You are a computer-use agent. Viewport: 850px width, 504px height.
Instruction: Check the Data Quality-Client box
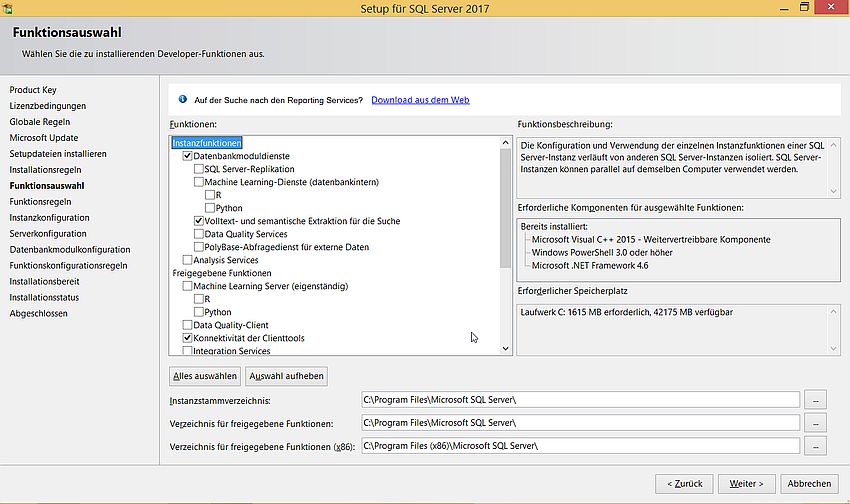188,325
